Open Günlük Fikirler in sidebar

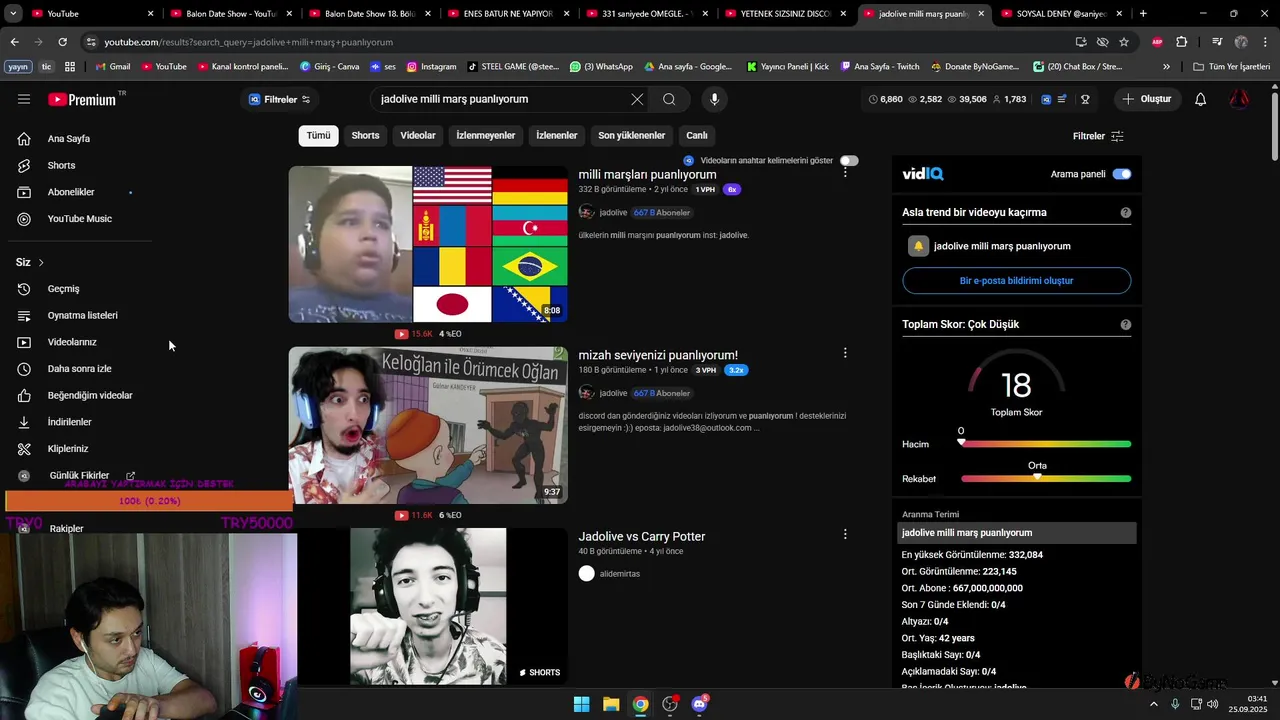coord(79,476)
